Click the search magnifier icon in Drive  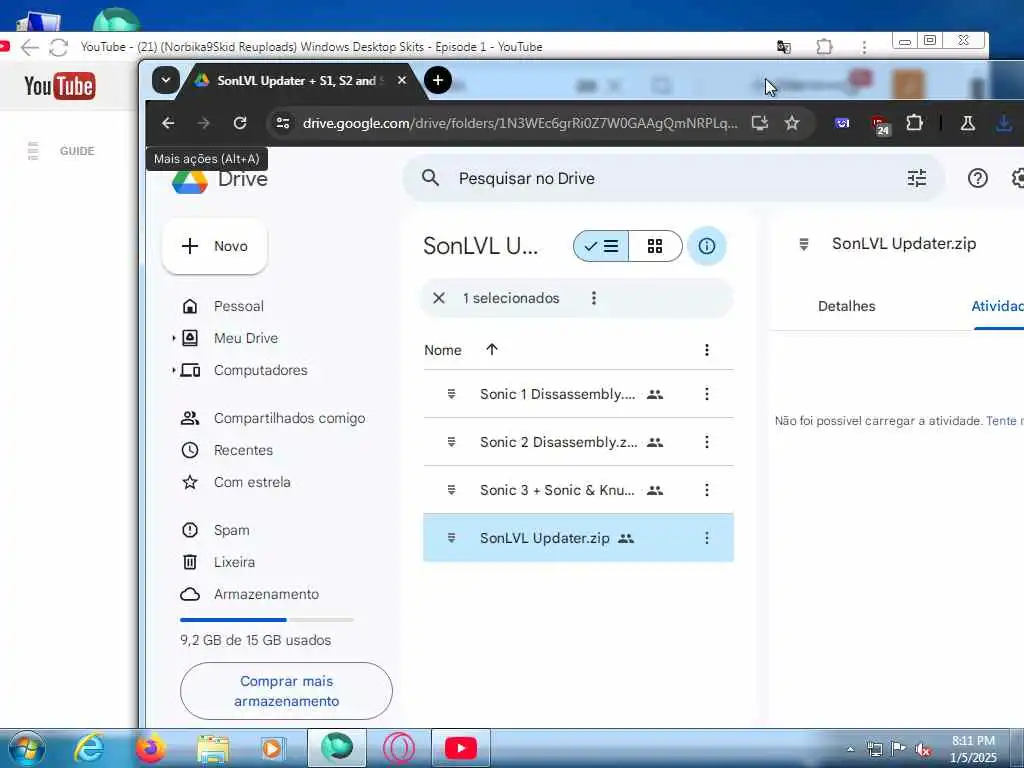[x=430, y=178]
